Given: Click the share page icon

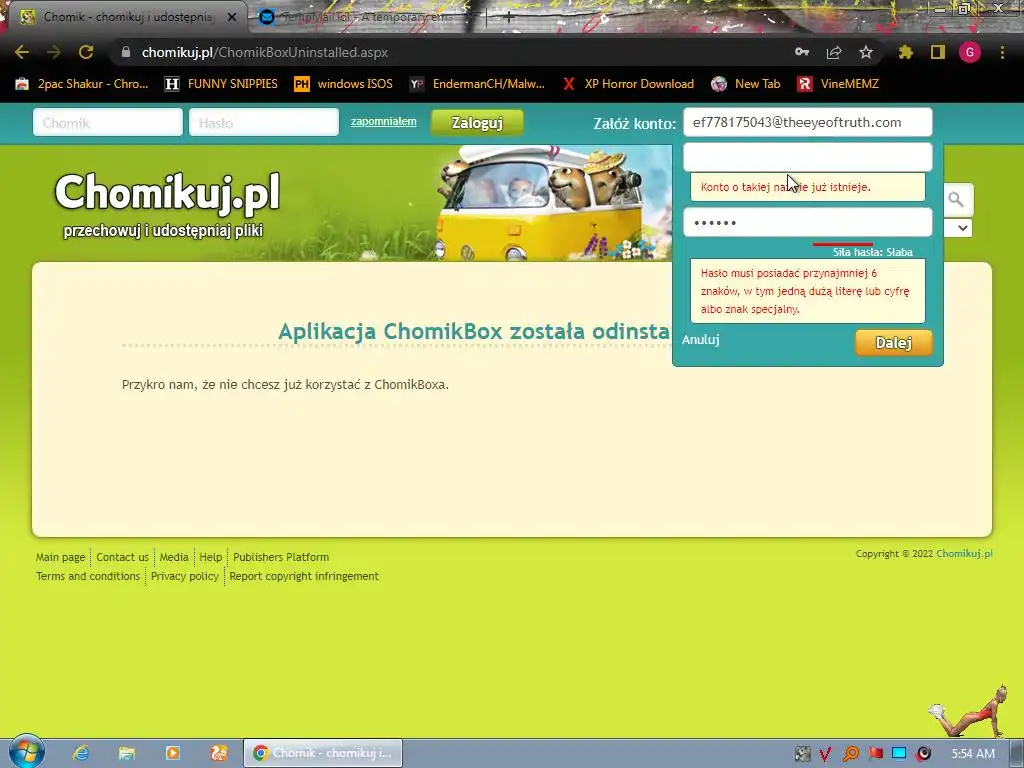Looking at the screenshot, I should tap(834, 52).
